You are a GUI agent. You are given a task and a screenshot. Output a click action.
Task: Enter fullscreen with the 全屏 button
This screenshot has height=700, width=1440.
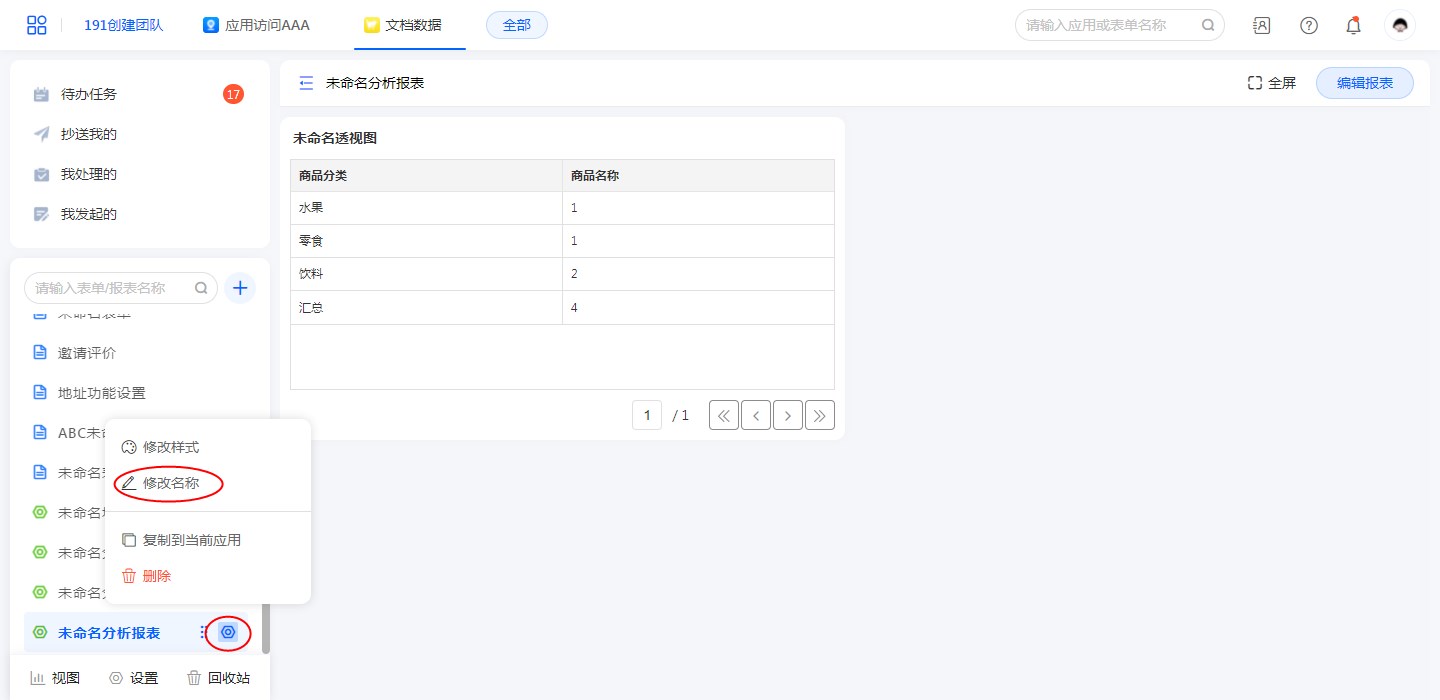coord(1271,83)
